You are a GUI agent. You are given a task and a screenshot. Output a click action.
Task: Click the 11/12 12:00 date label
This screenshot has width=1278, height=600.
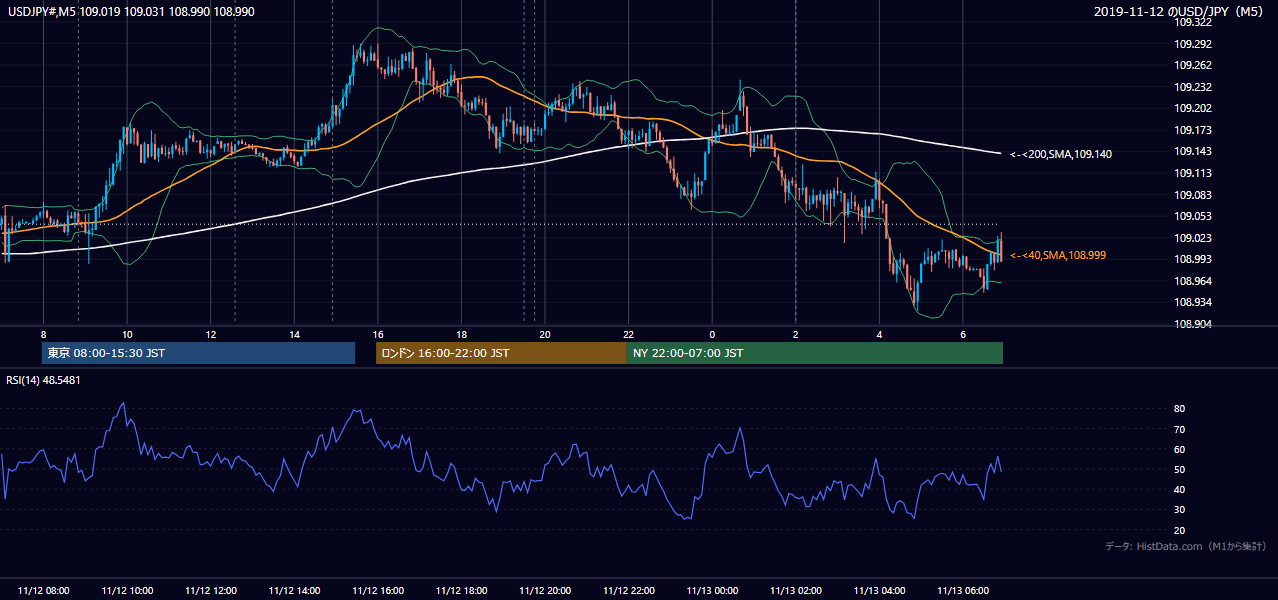pyautogui.click(x=211, y=591)
